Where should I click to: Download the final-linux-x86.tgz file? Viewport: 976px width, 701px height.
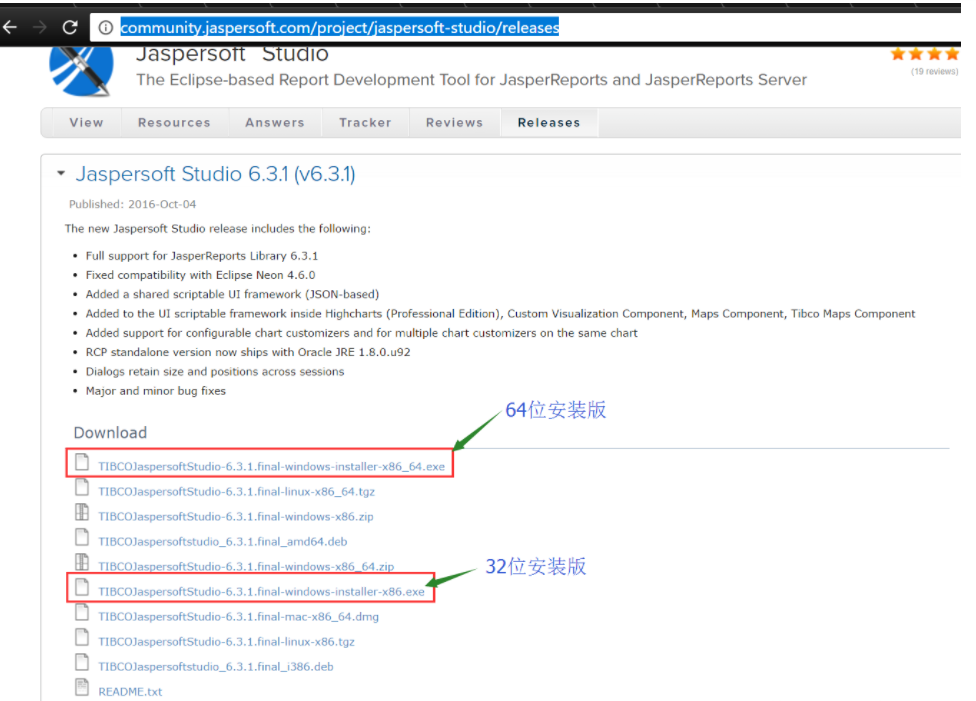pyautogui.click(x=227, y=641)
